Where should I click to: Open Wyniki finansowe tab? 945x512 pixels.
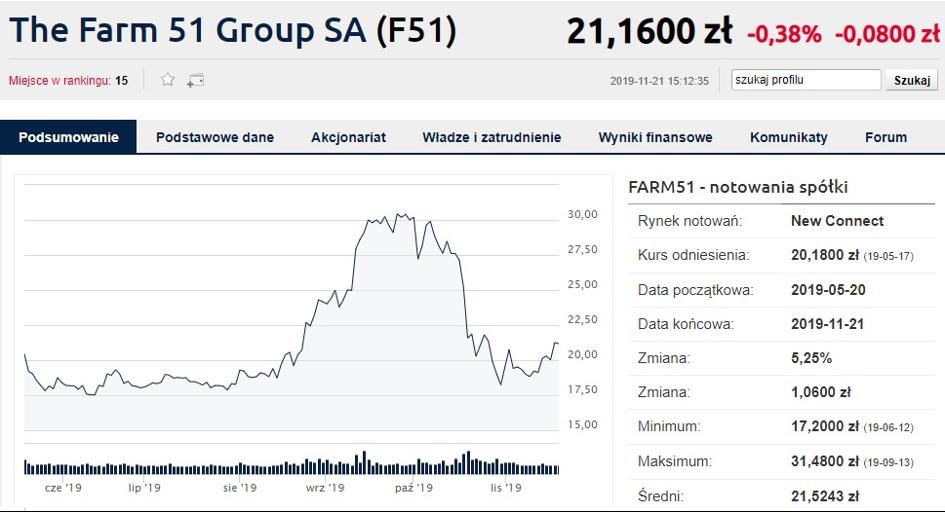click(656, 137)
